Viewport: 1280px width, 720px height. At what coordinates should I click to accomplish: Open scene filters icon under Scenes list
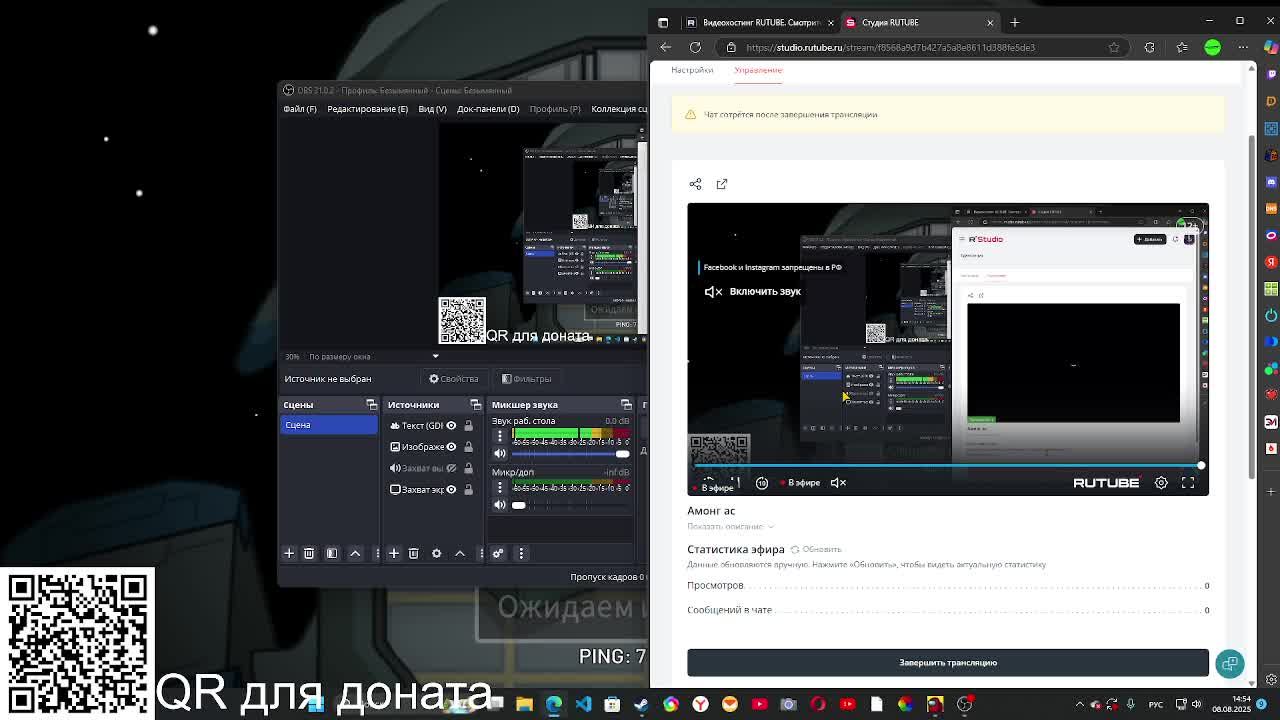[x=332, y=553]
